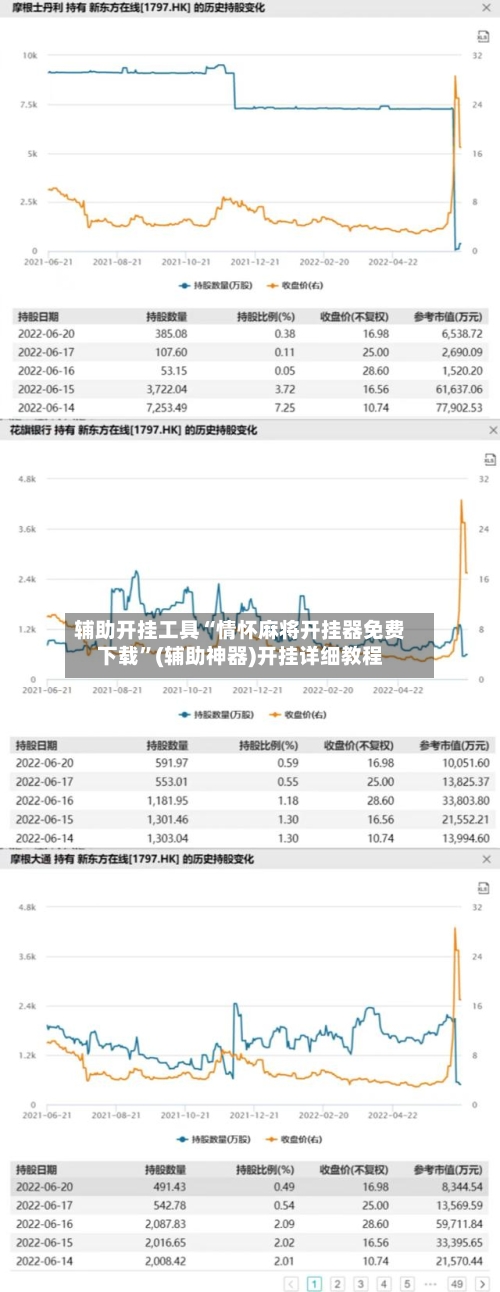
Task: Click the pagination ellipsis between 5 and 49
Action: tap(431, 1283)
